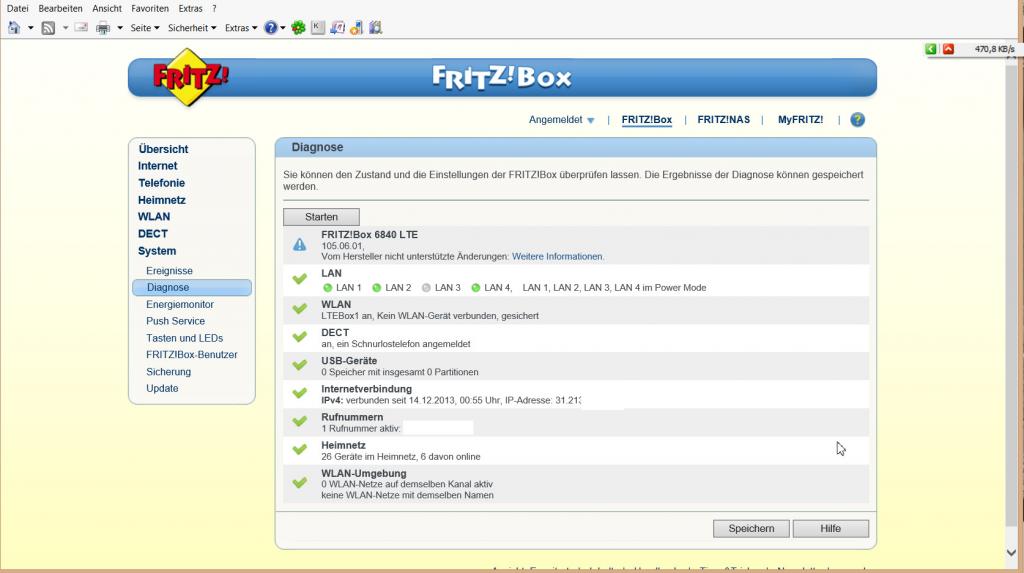Open the toolbar Extras dropdown
Viewport: 1024px width, 573px height.
(241, 28)
